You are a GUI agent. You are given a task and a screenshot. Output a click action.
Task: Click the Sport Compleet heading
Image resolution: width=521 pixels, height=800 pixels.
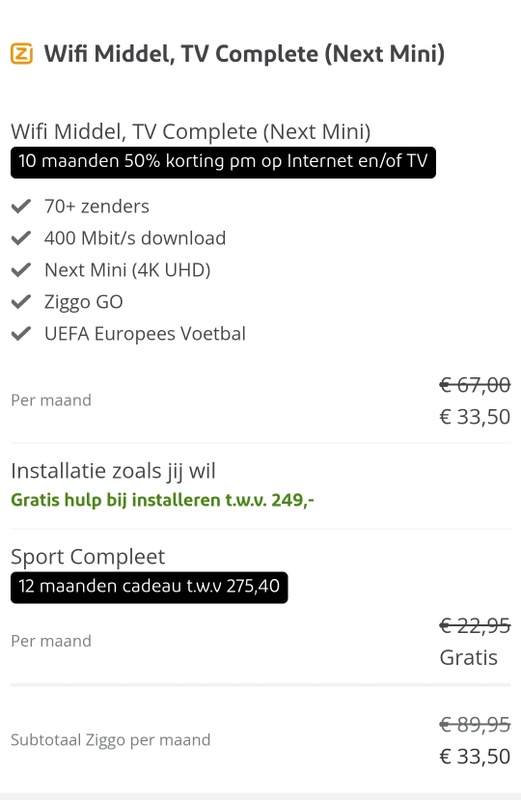point(88,557)
